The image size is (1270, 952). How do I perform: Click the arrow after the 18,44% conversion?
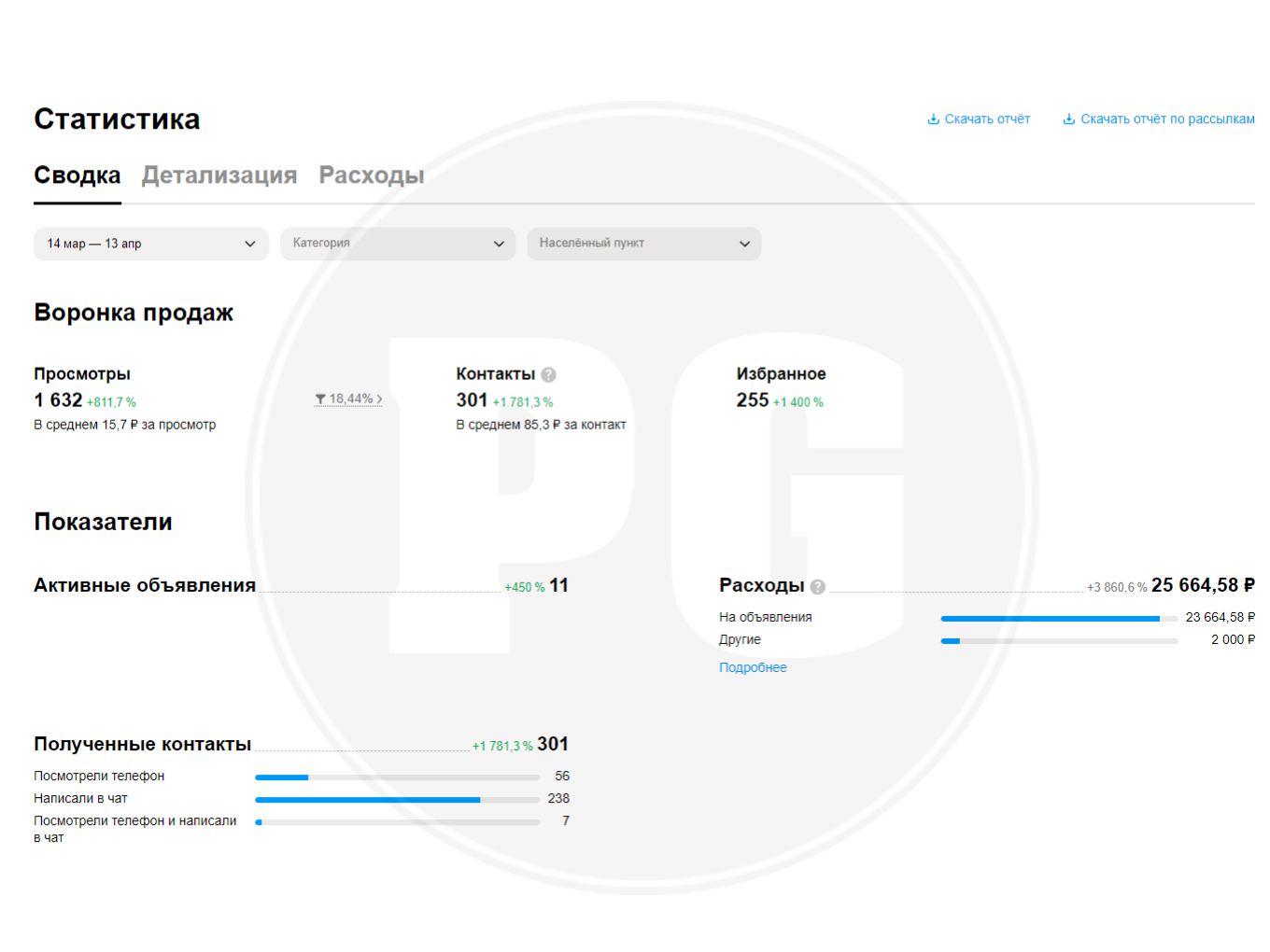[x=379, y=399]
